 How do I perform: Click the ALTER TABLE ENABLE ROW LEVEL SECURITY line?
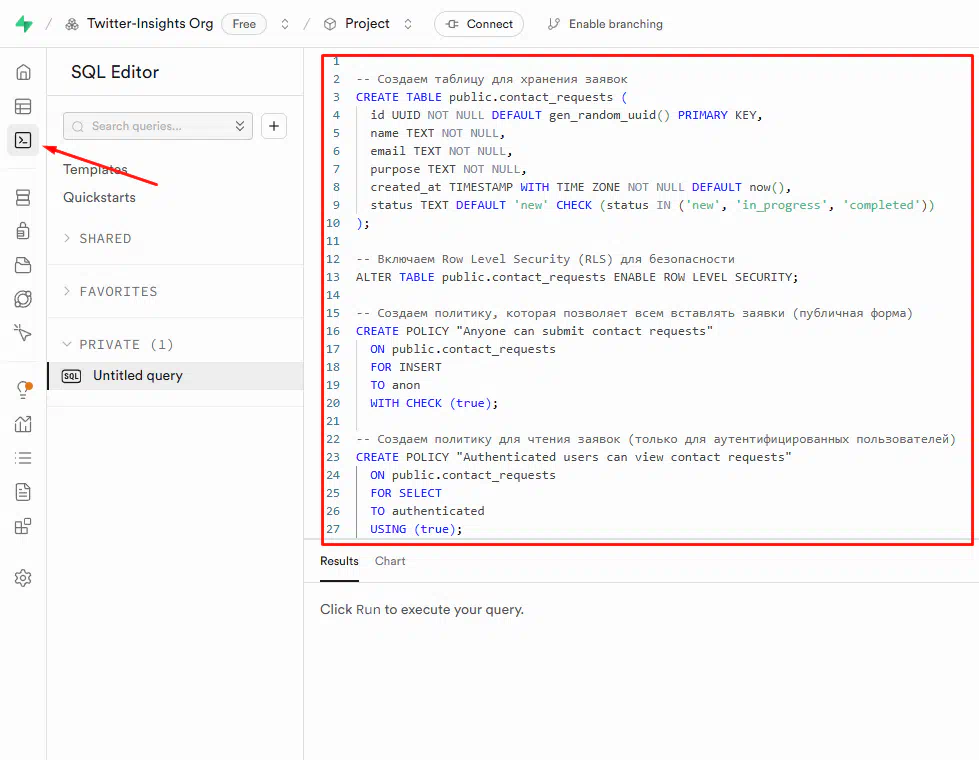pos(577,277)
